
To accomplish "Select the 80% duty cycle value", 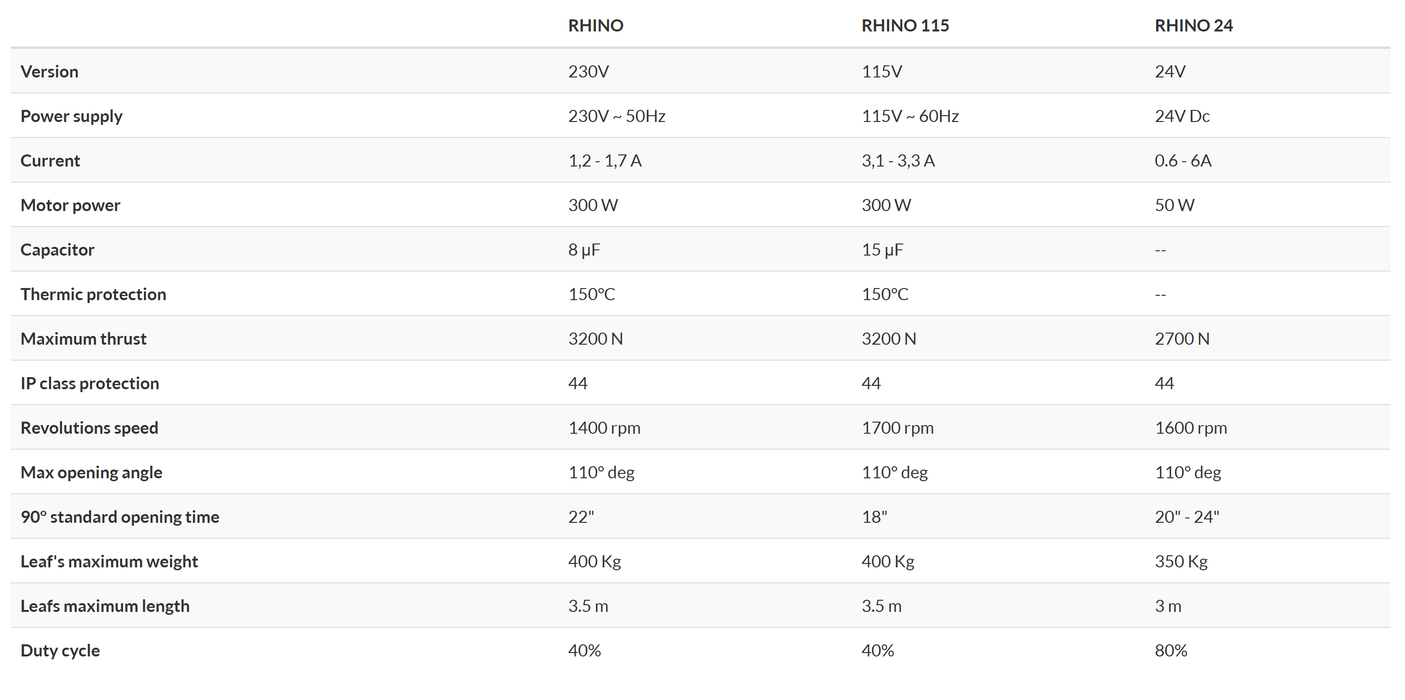I will pos(1171,650).
